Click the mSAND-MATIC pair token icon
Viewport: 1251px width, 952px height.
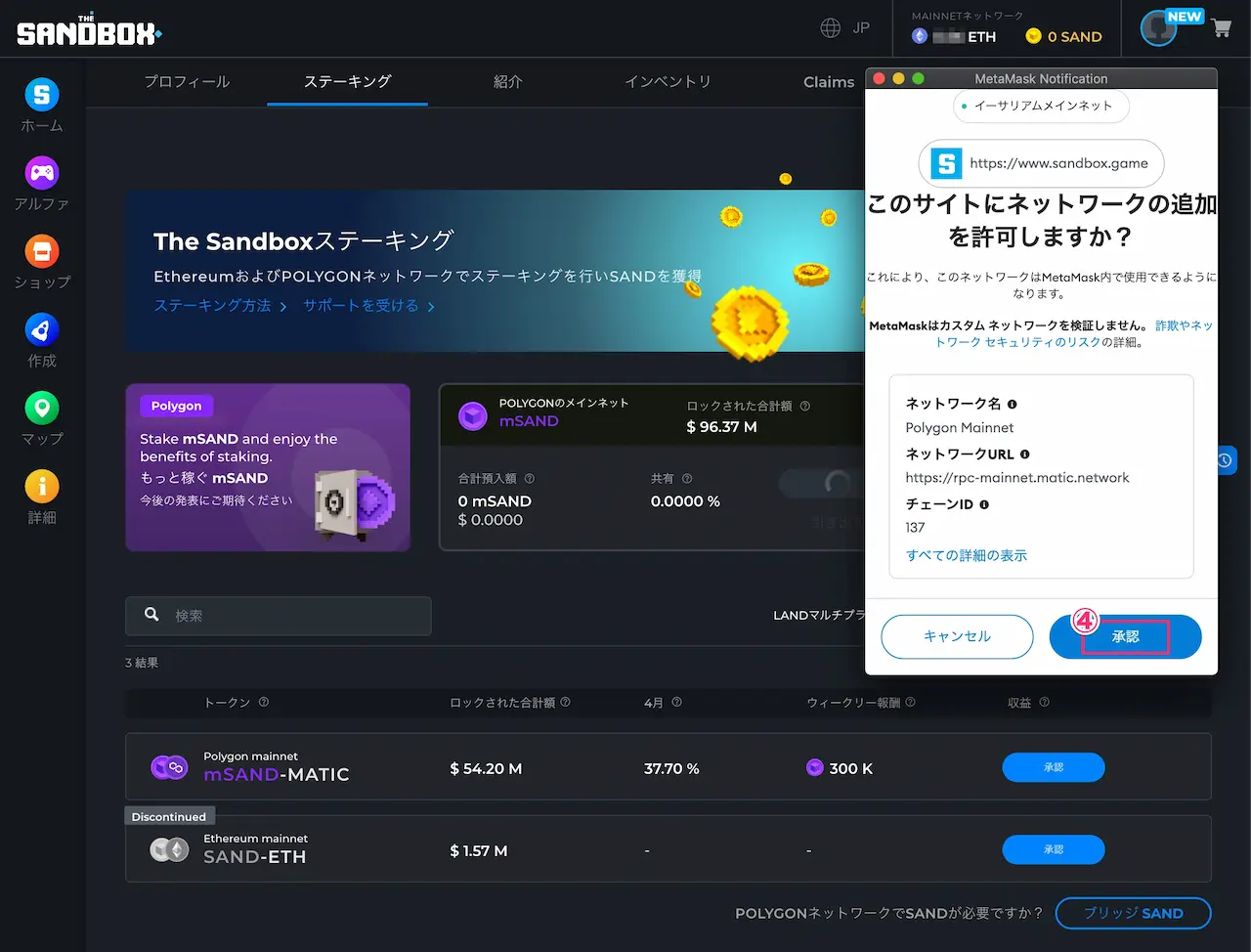tap(169, 767)
